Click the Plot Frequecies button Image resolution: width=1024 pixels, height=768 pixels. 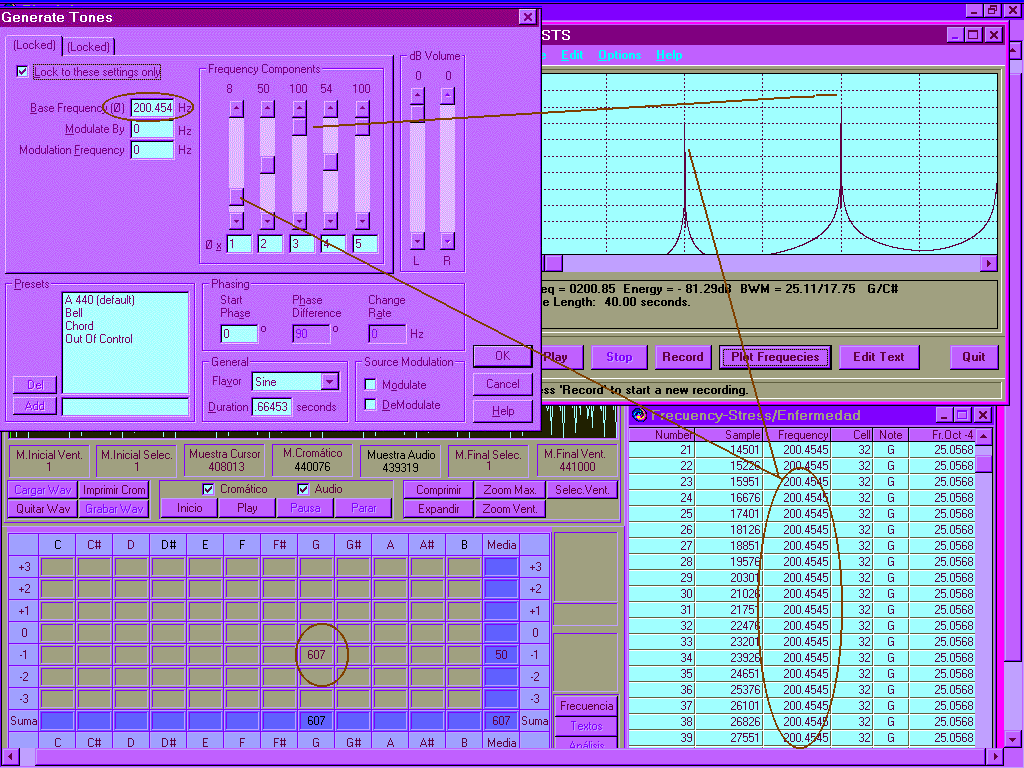[x=775, y=357]
